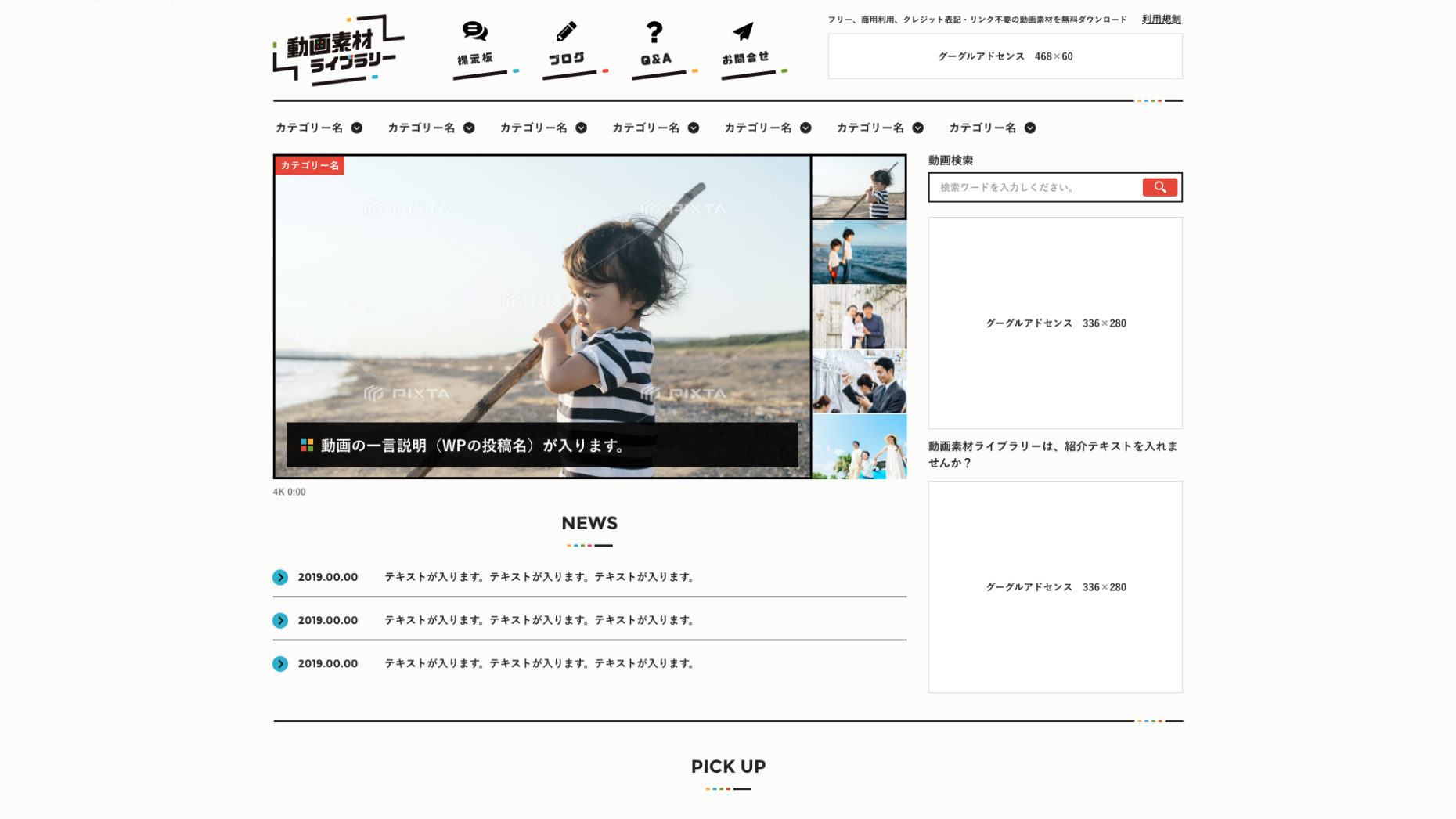This screenshot has height=819, width=1456.
Task: Click the red search magnifier button
Action: [x=1159, y=187]
